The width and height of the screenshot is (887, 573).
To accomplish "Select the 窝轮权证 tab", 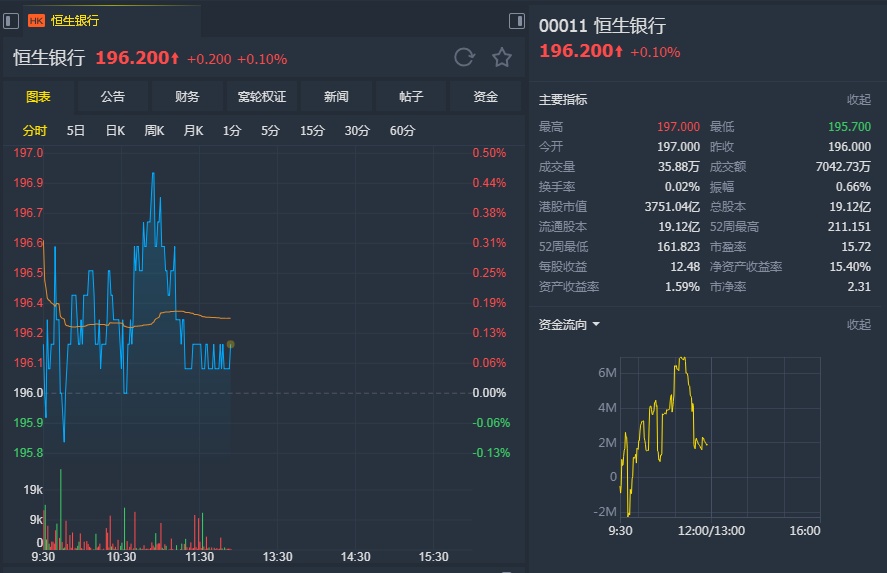I will 262,97.
